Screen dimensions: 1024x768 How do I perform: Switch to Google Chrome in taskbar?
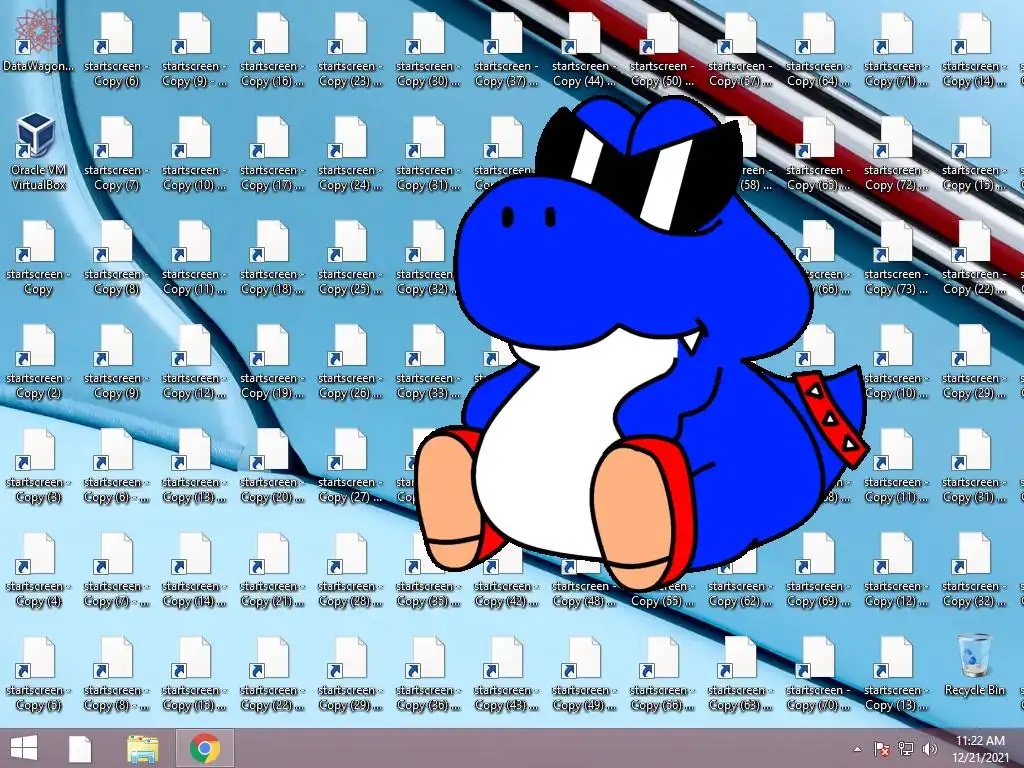[x=204, y=748]
